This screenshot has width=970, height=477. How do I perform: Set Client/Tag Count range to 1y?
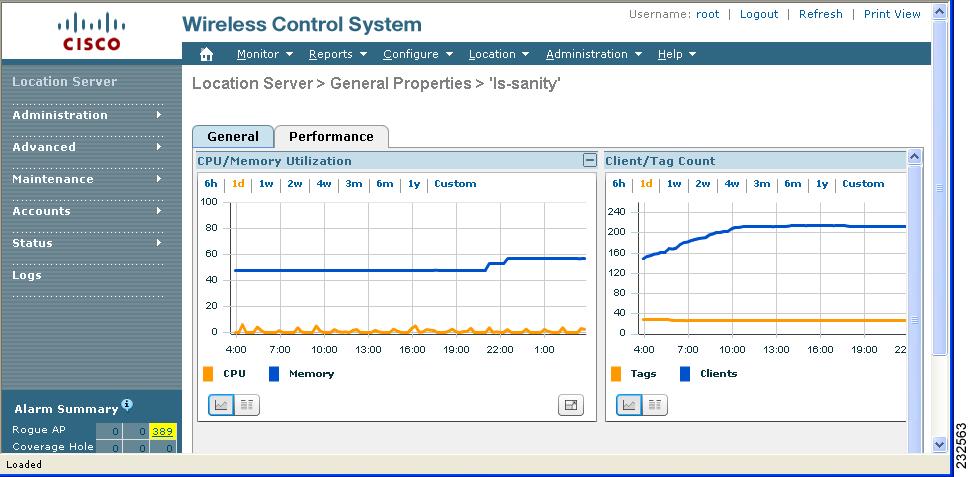pyautogui.click(x=822, y=184)
